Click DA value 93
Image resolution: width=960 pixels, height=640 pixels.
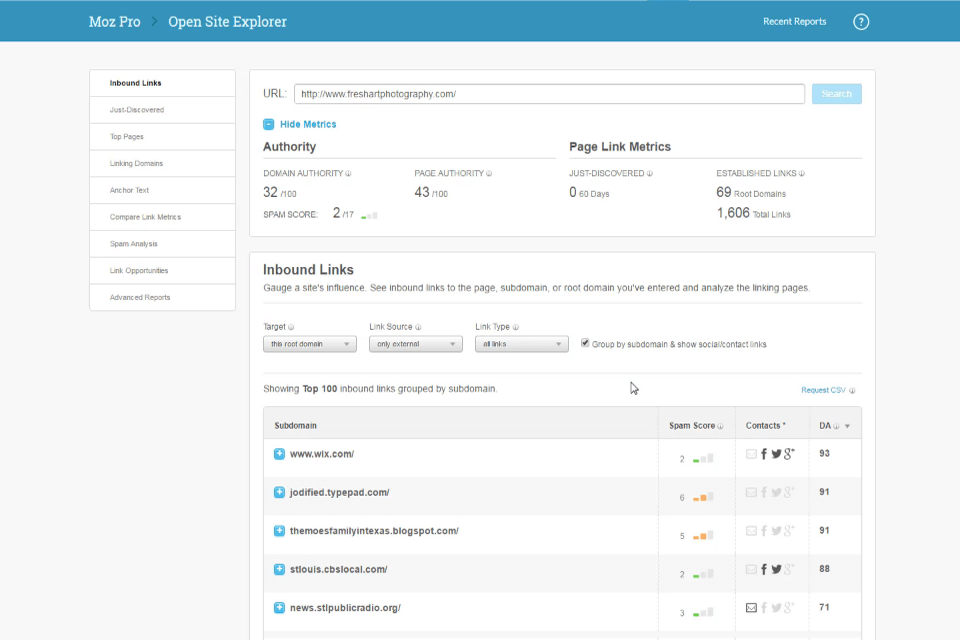(824, 454)
